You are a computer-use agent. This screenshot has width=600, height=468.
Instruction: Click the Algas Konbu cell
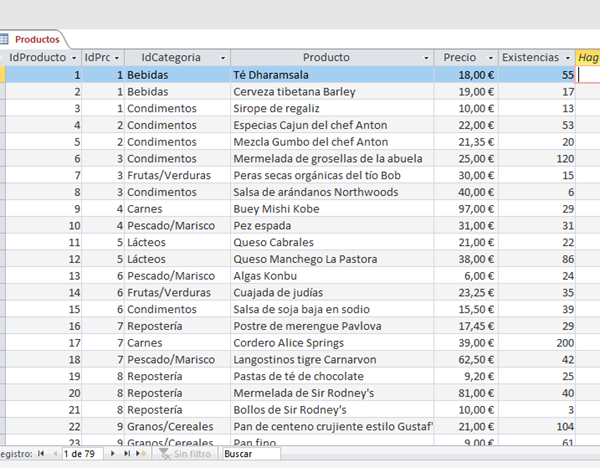(x=332, y=276)
